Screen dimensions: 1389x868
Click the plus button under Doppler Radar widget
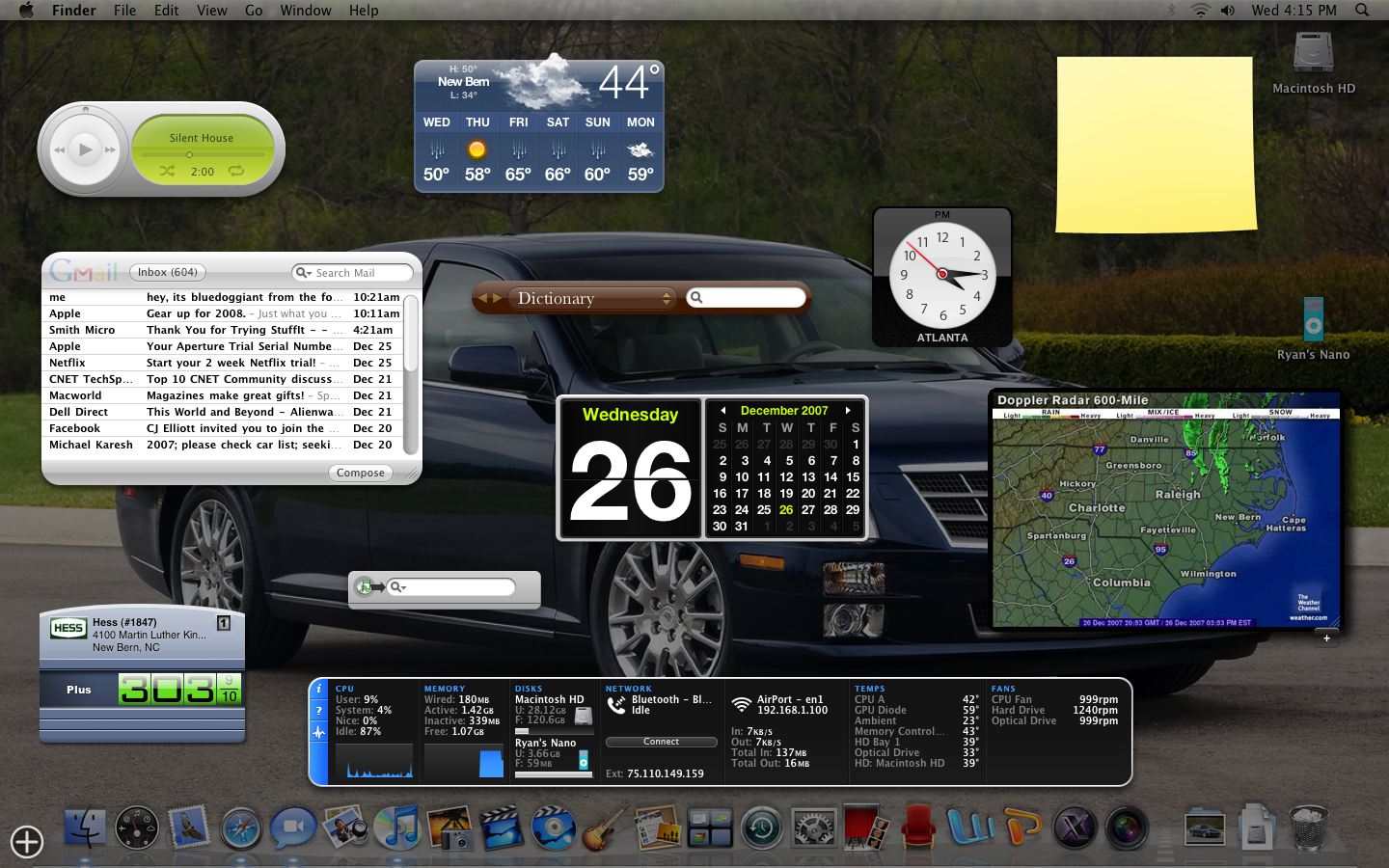(x=1327, y=637)
